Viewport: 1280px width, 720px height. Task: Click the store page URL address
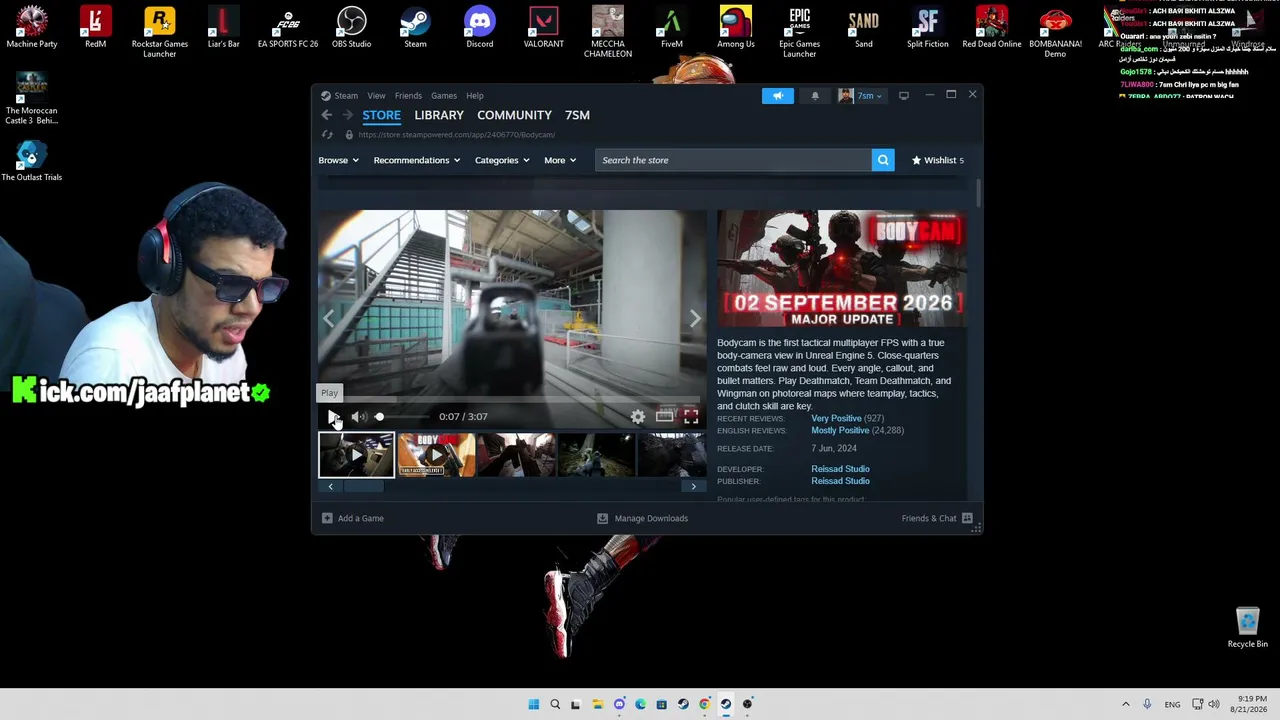point(456,135)
